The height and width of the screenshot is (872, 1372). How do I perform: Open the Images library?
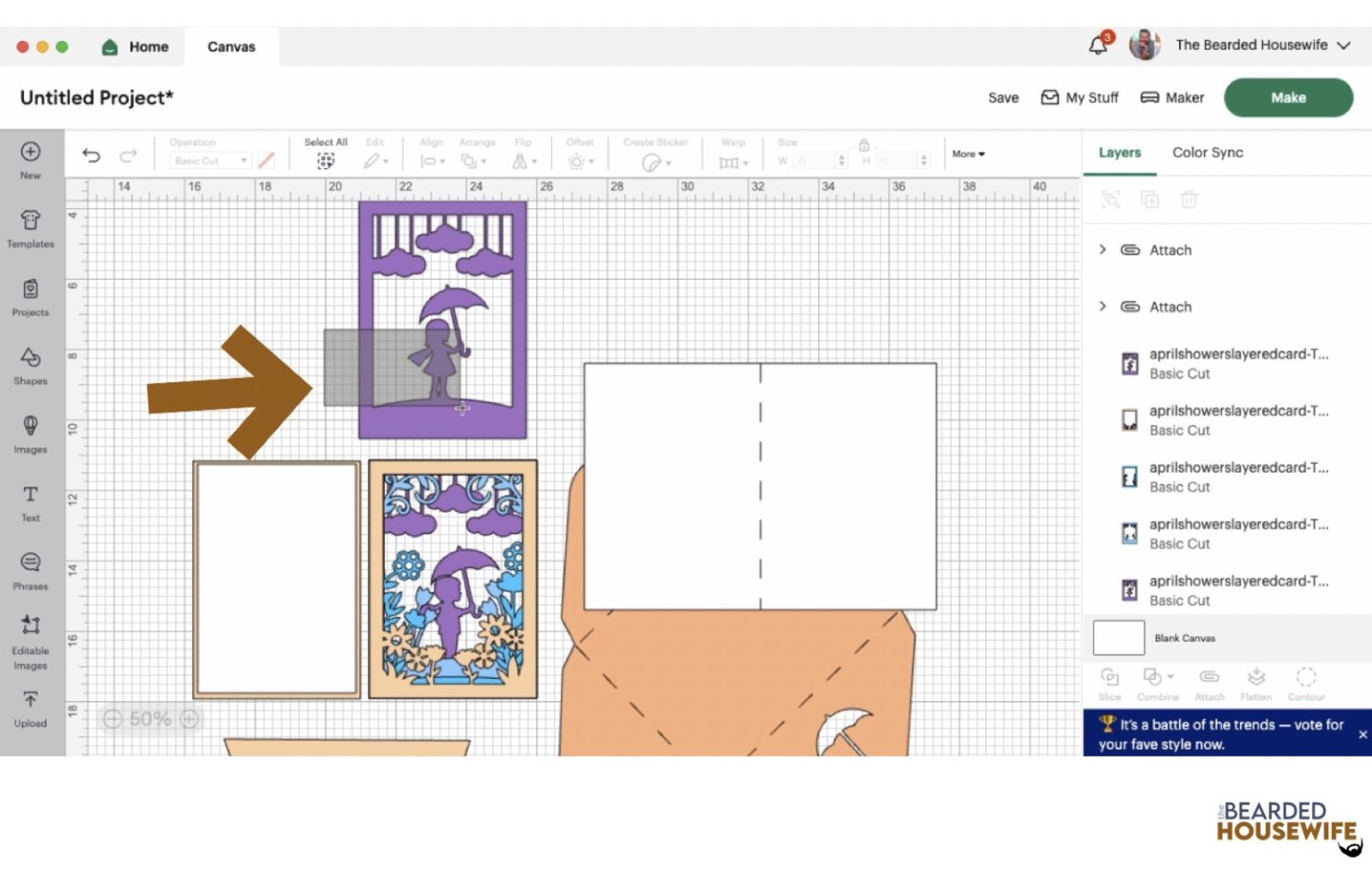pos(30,434)
